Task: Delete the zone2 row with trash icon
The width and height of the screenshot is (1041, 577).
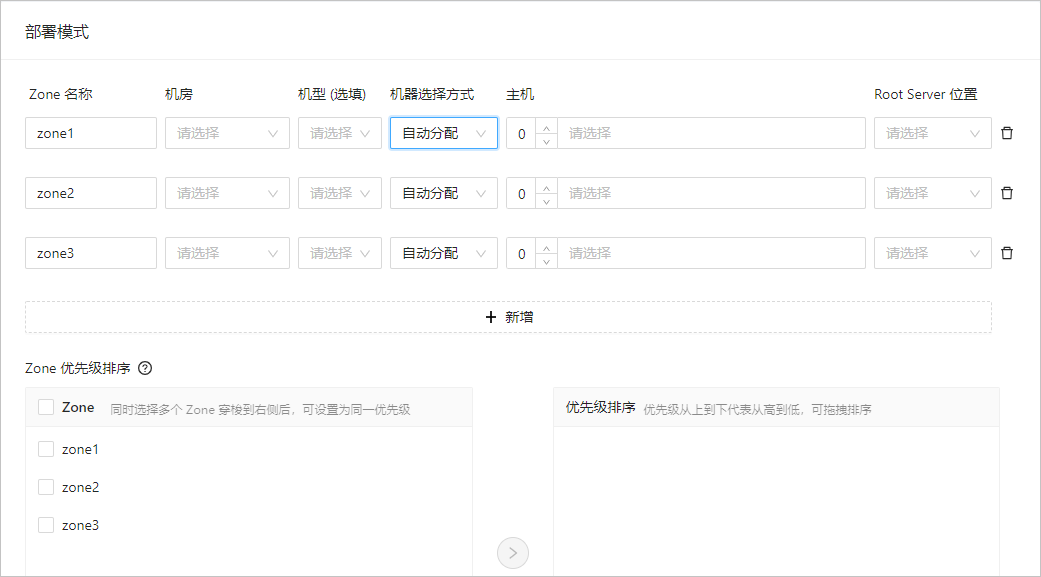Action: tap(1006, 193)
